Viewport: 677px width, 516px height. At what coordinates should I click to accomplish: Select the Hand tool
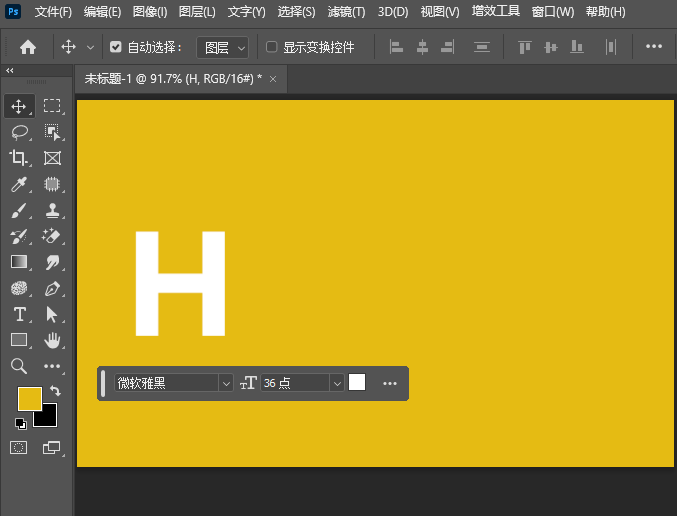point(52,340)
